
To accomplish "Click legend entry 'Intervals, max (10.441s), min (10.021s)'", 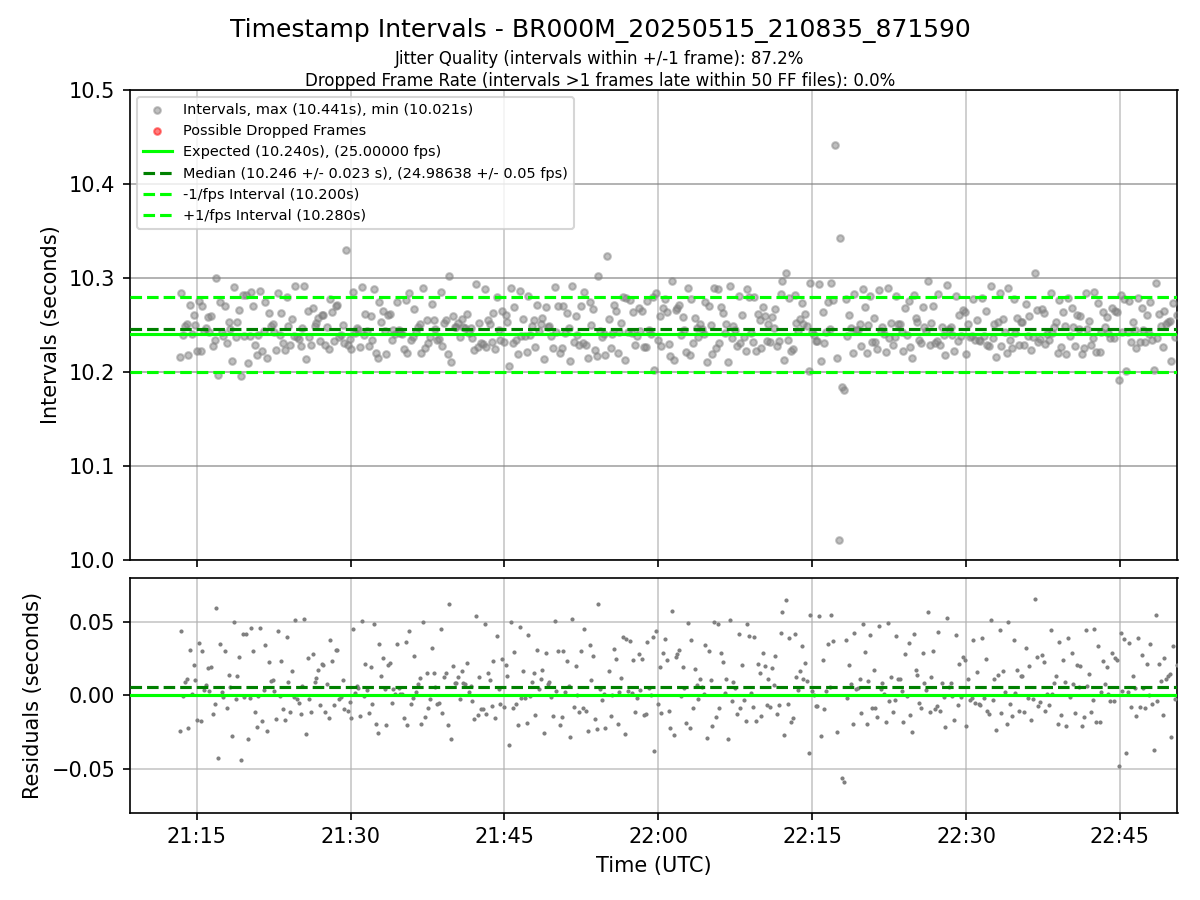I will [328, 108].
